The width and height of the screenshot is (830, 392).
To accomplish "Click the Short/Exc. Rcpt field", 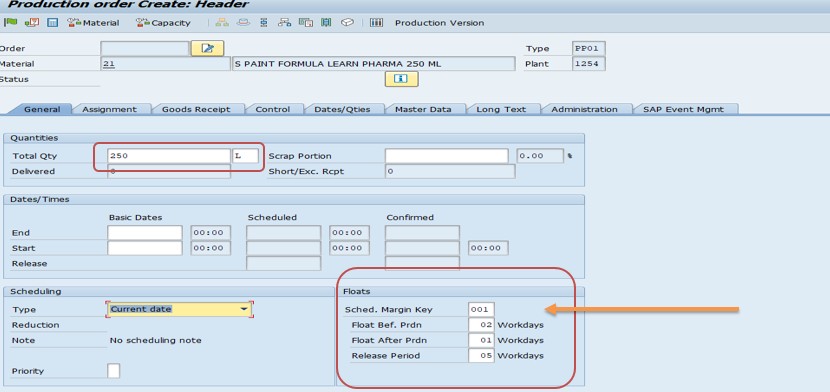I will pos(449,171).
